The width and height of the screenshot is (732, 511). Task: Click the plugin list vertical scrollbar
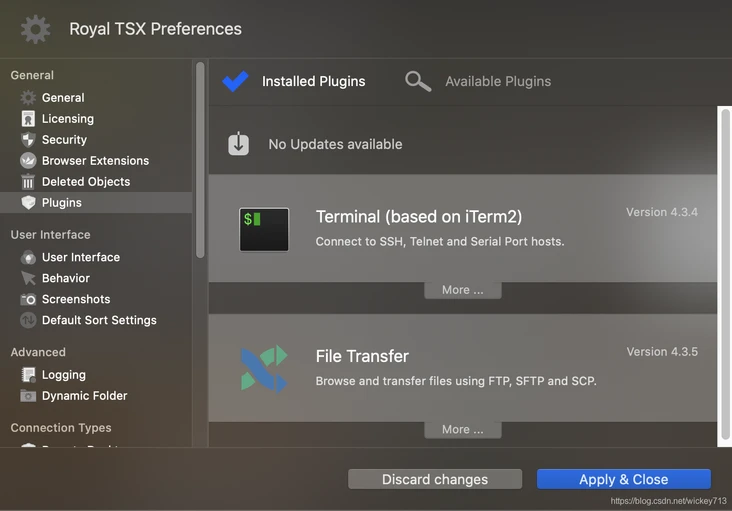(725, 274)
